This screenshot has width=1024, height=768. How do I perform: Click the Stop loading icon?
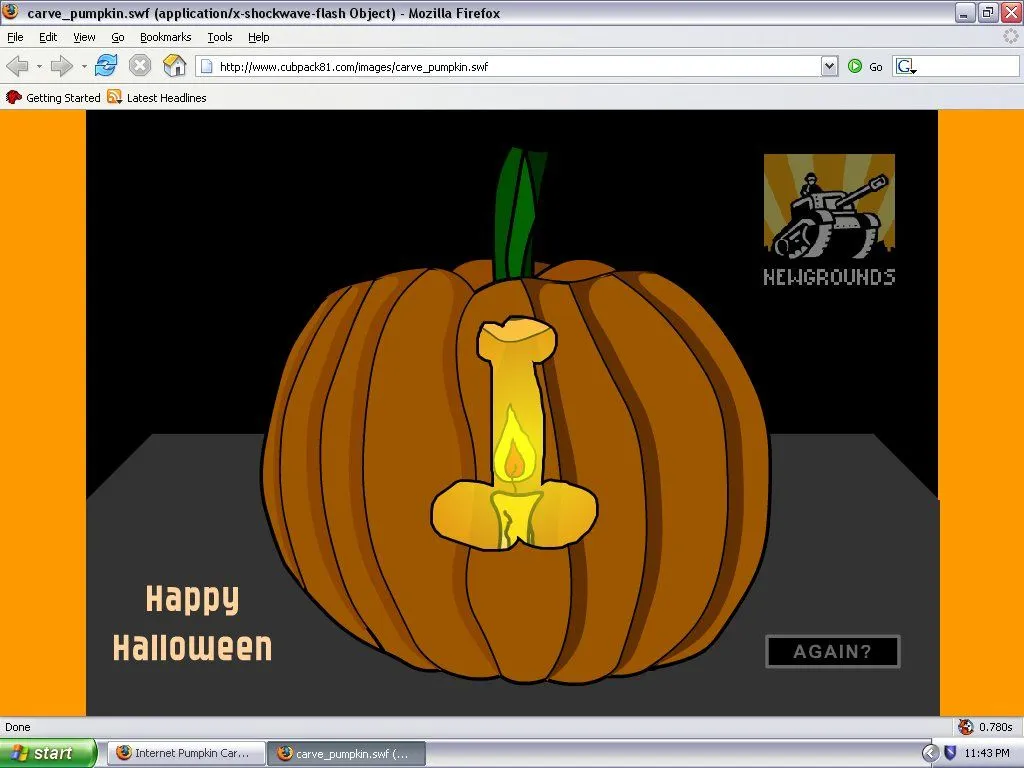(140, 66)
